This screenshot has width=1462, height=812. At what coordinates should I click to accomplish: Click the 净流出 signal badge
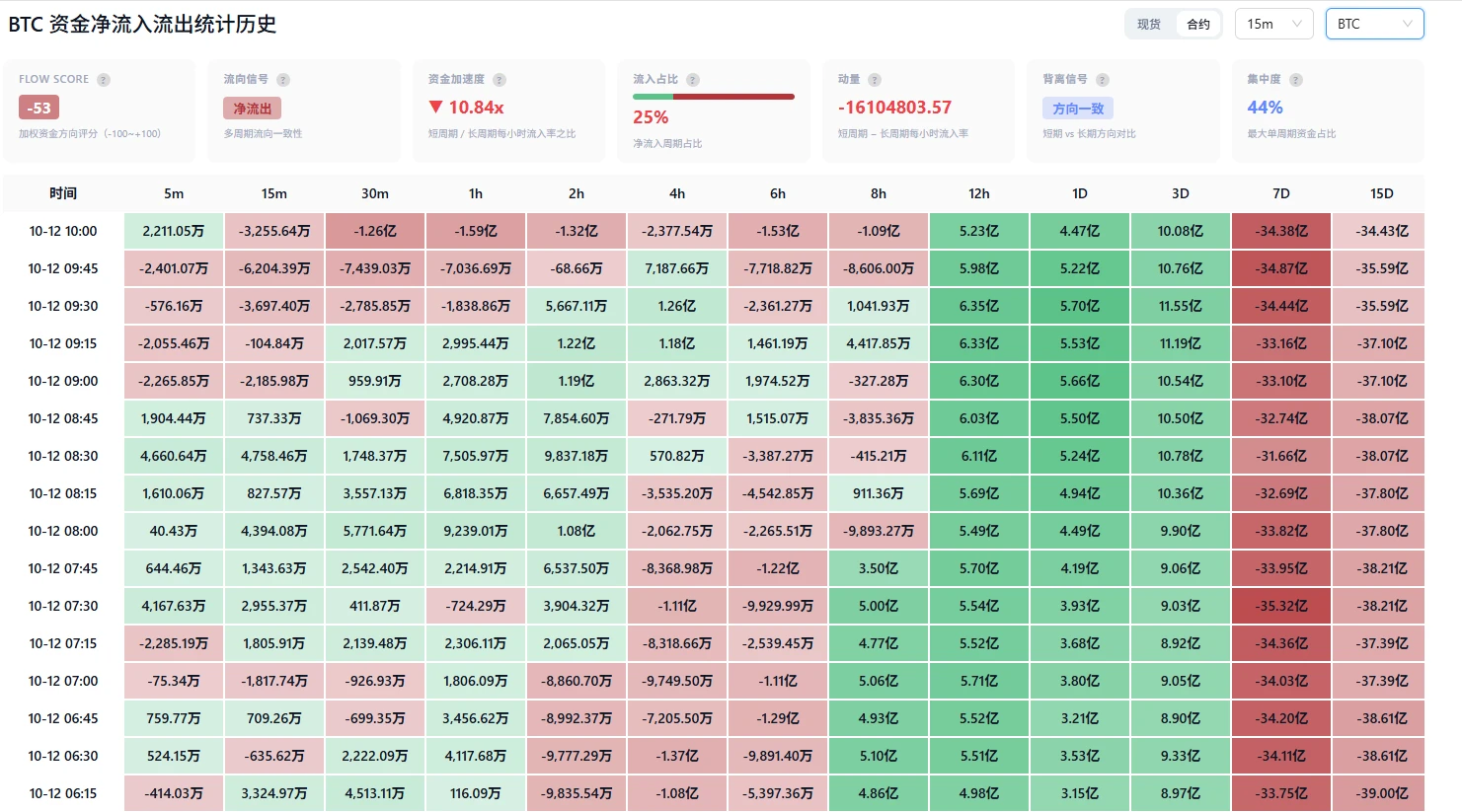[x=253, y=109]
